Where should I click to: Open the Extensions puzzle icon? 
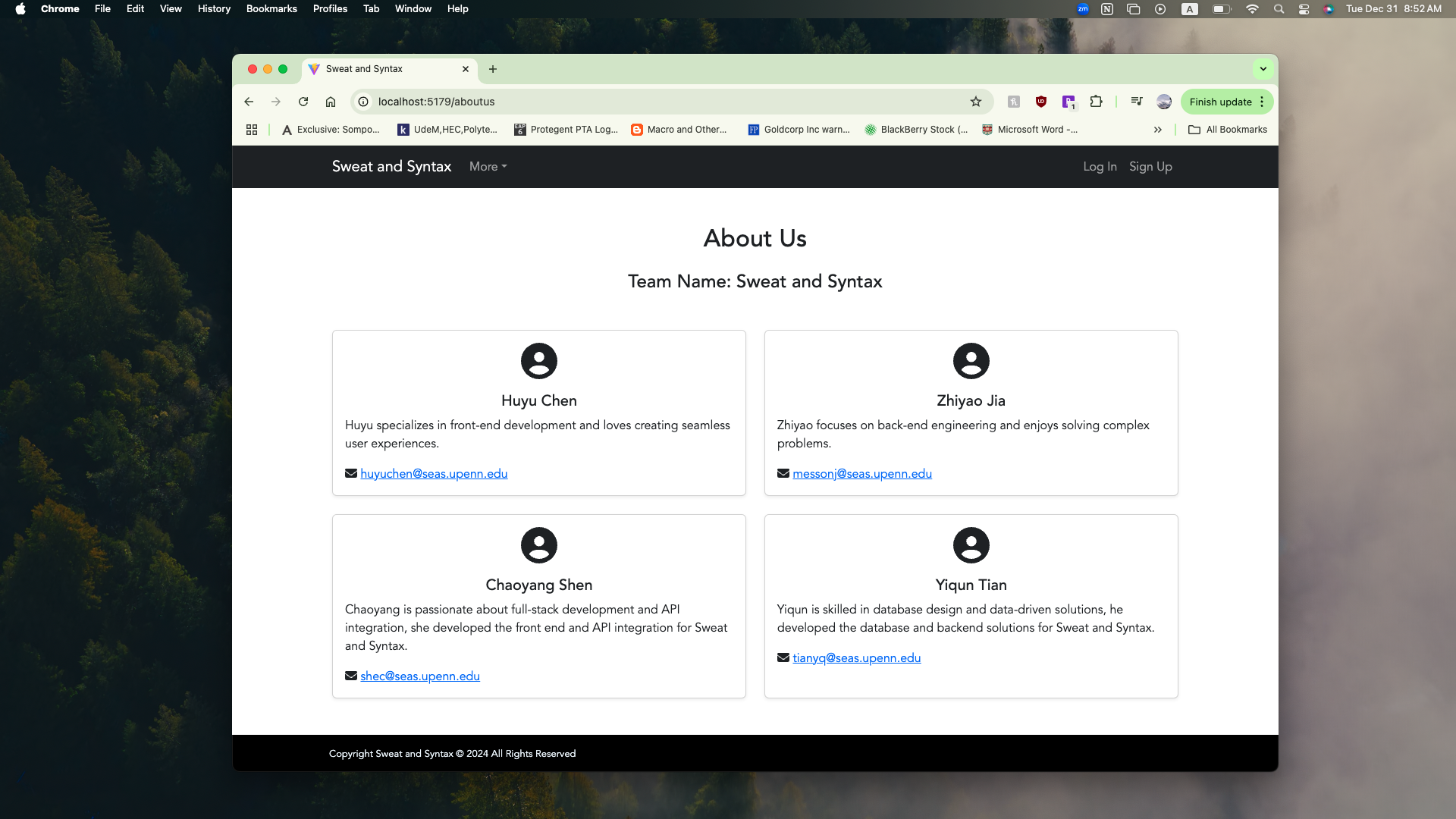pos(1096,102)
